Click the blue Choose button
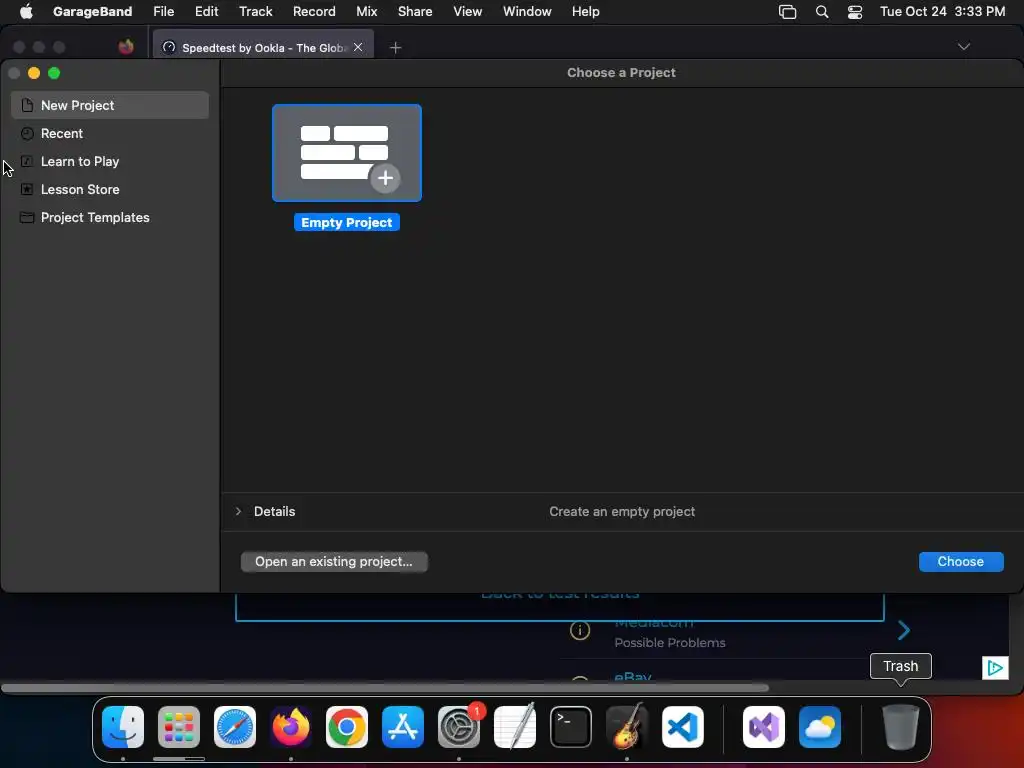The height and width of the screenshot is (768, 1024). [x=961, y=562]
